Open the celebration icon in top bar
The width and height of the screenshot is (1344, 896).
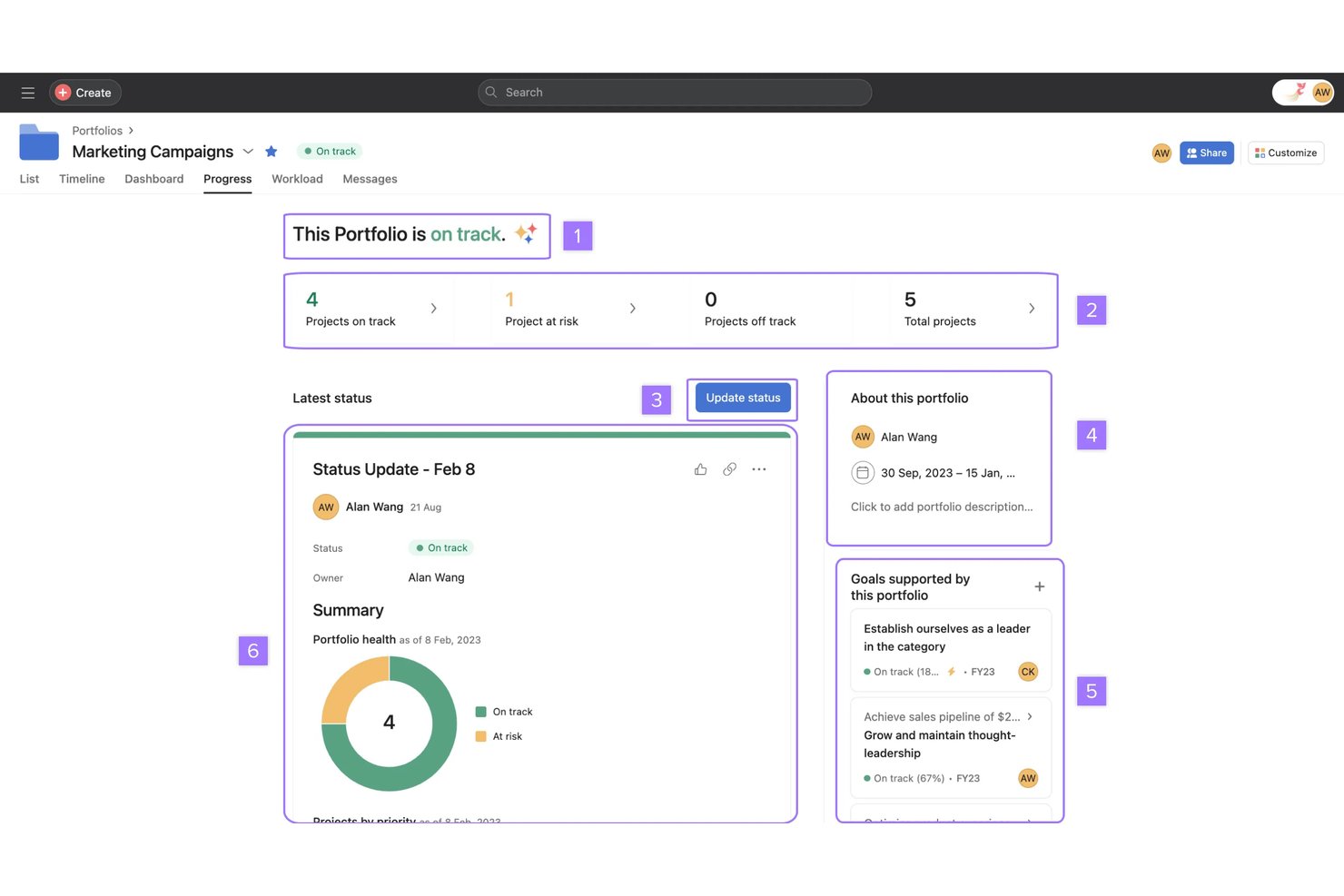[x=1296, y=92]
